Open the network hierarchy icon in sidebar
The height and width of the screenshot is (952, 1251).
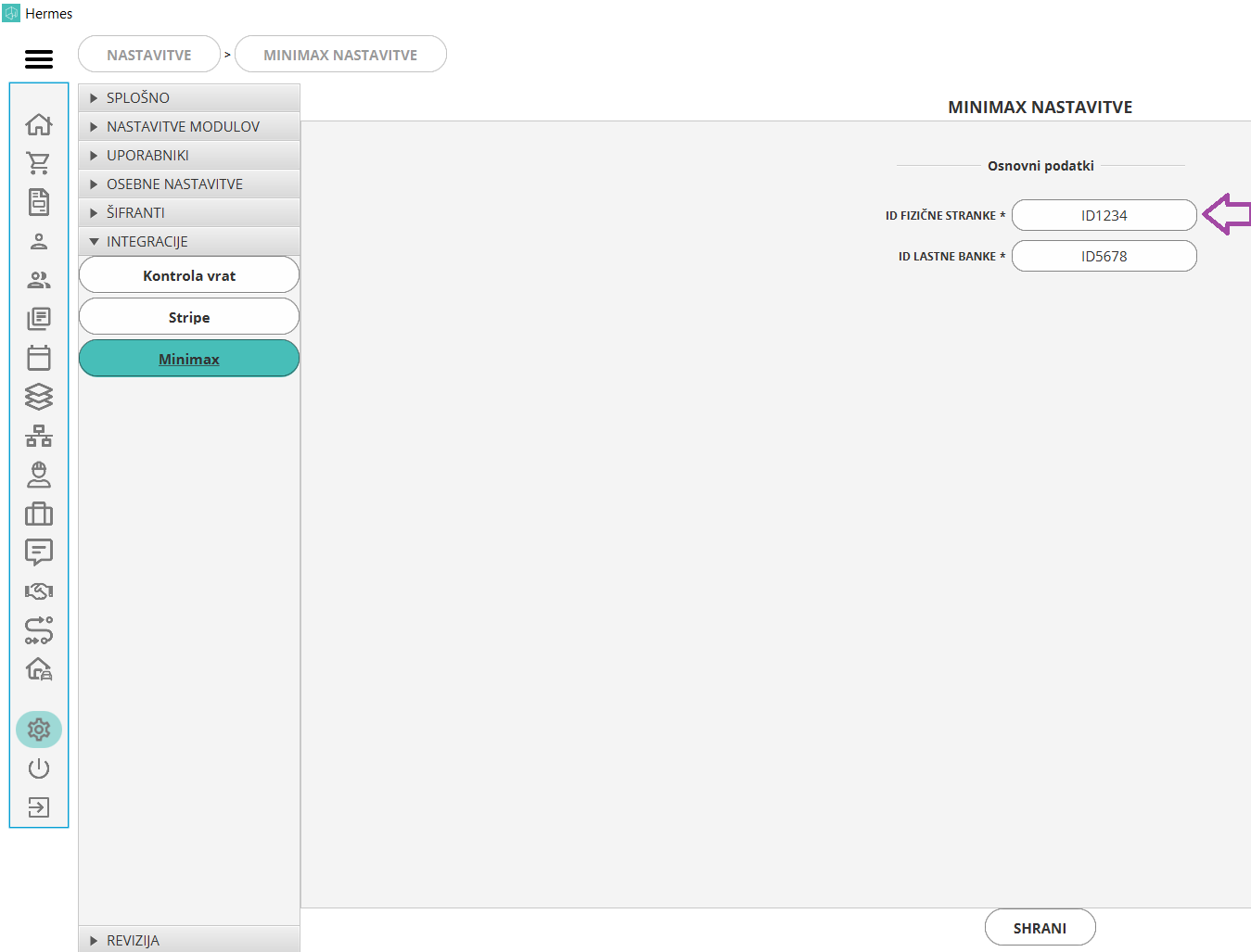point(39,436)
